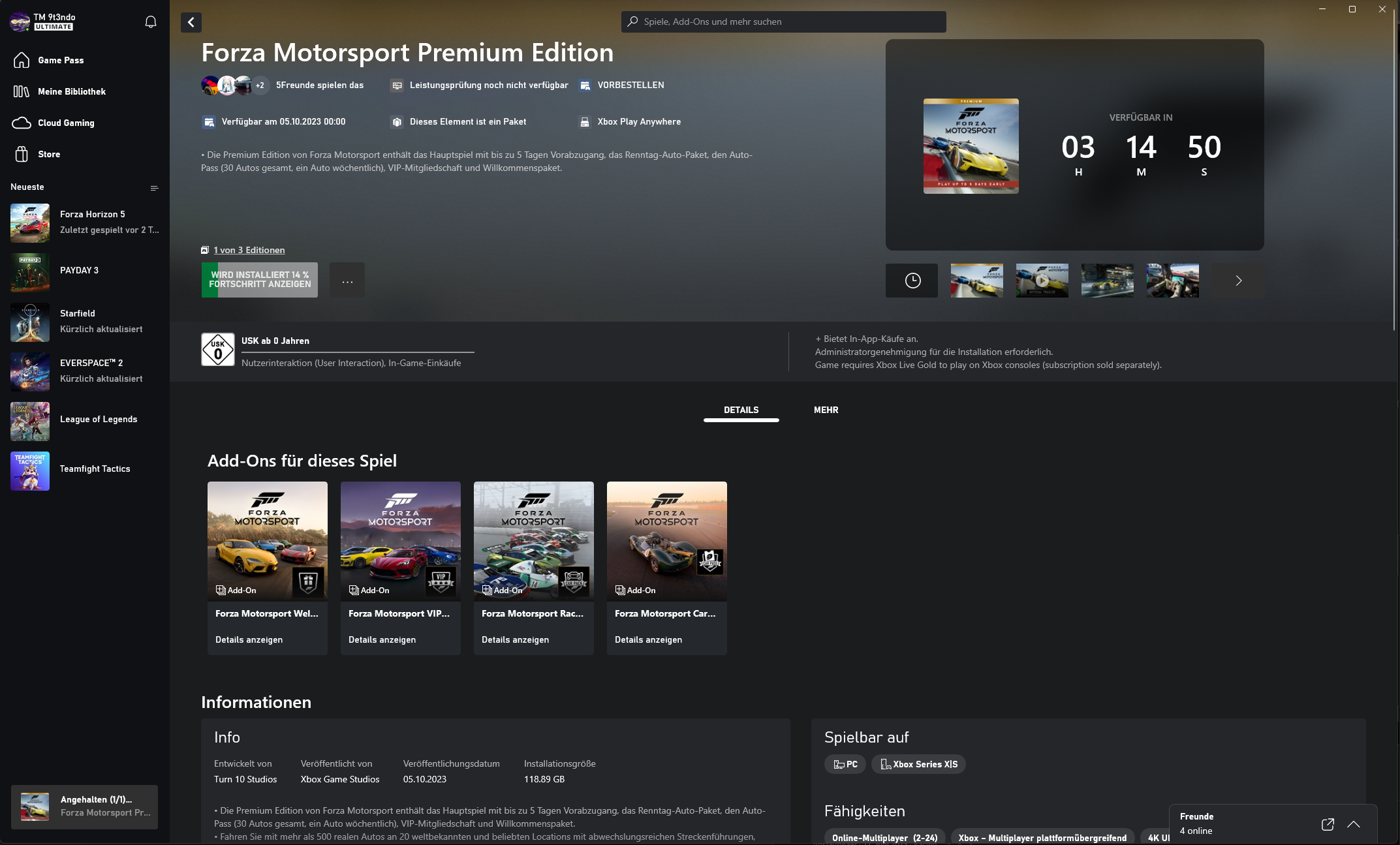Image resolution: width=1400 pixels, height=845 pixels.
Task: Click the notifications bell icon
Action: [x=151, y=22]
